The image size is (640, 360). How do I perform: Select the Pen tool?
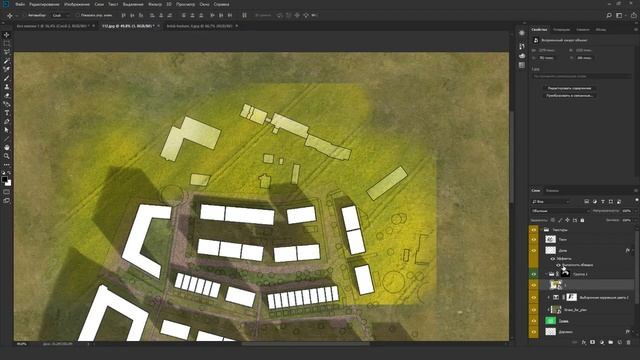7,121
